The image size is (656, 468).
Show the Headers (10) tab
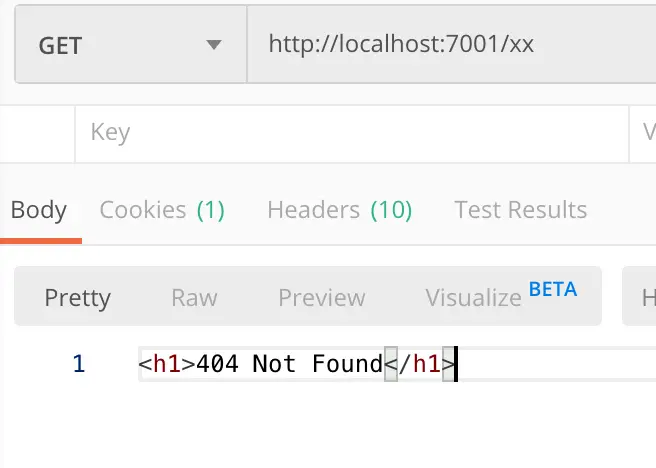[x=339, y=210]
